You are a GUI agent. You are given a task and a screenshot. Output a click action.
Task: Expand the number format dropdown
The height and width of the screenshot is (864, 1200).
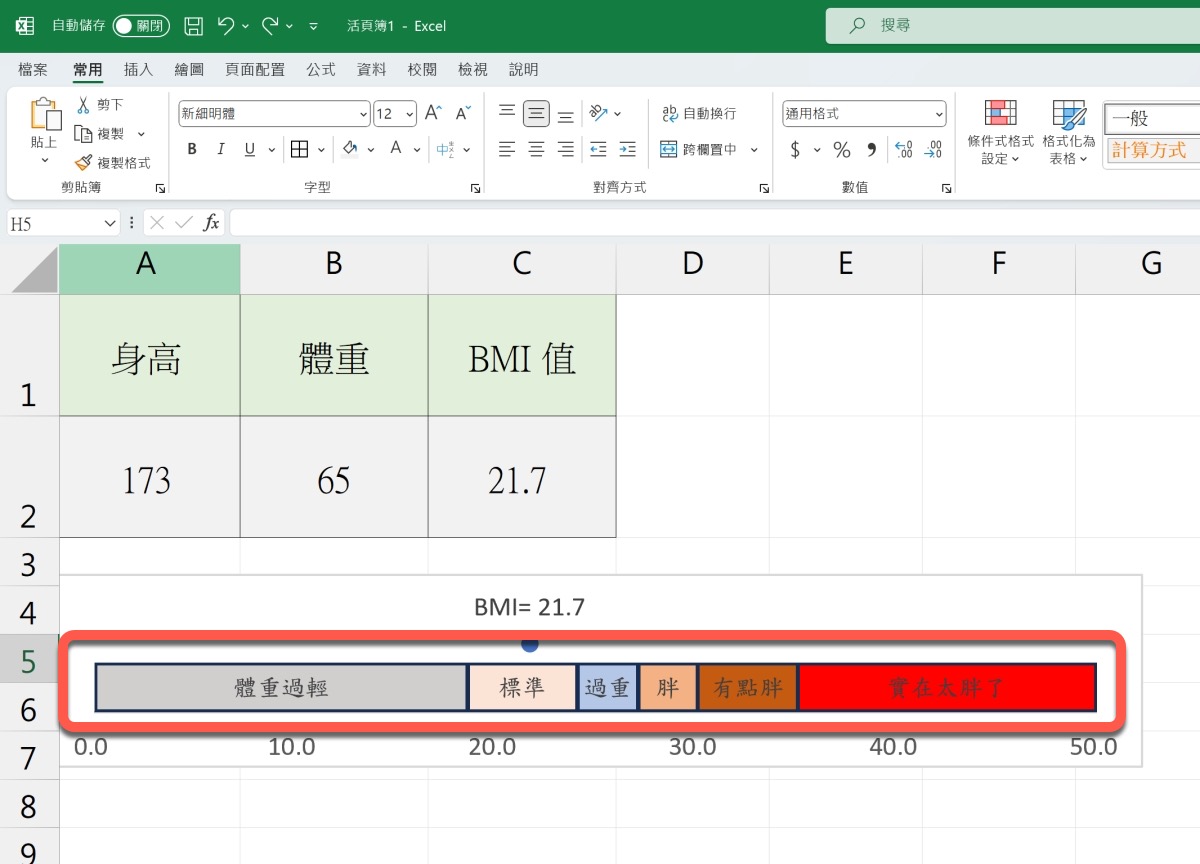click(x=938, y=114)
